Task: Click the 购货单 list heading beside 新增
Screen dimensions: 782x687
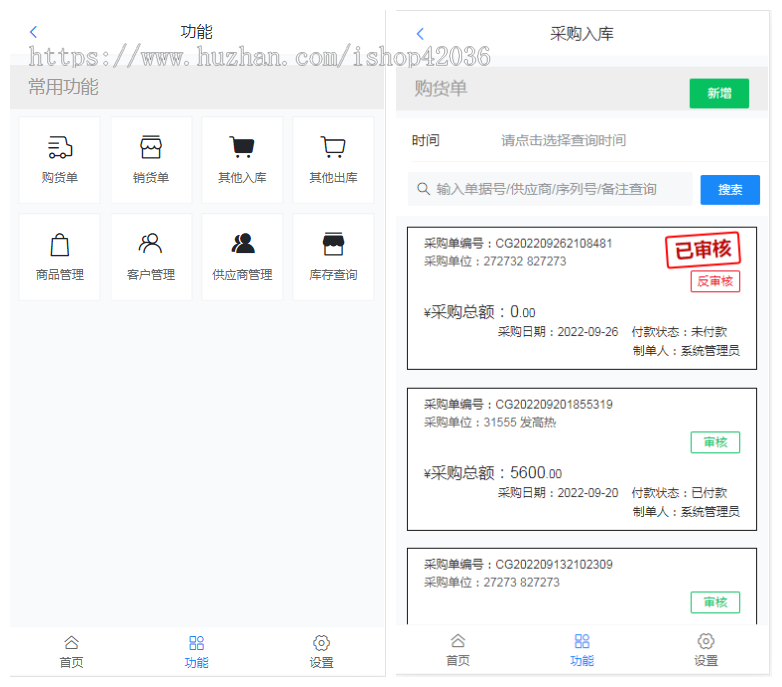Action: 441,89
